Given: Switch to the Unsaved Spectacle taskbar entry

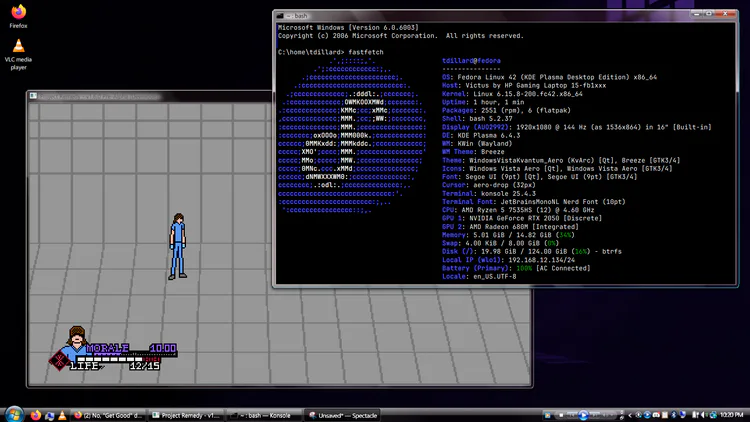Looking at the screenshot, I should (342, 415).
